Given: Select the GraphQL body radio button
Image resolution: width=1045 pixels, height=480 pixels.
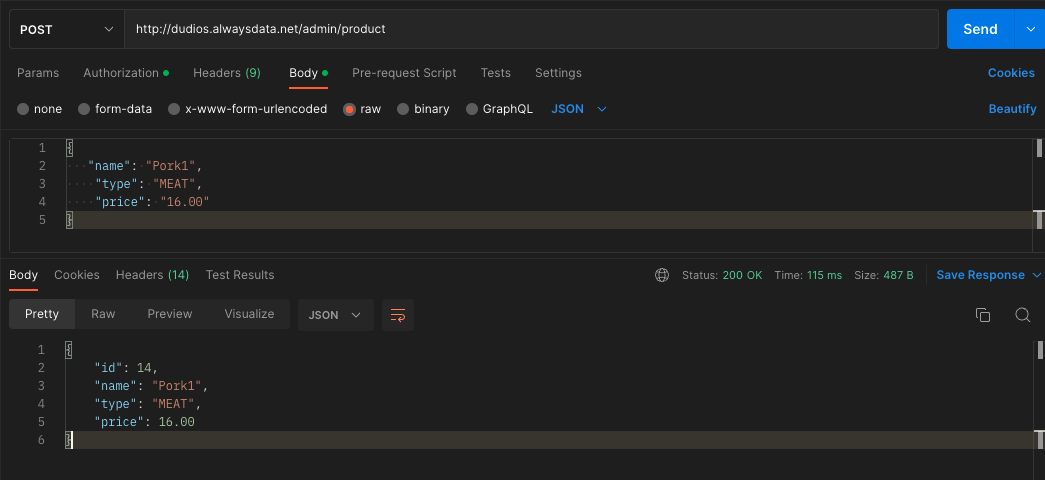Looking at the screenshot, I should [472, 109].
